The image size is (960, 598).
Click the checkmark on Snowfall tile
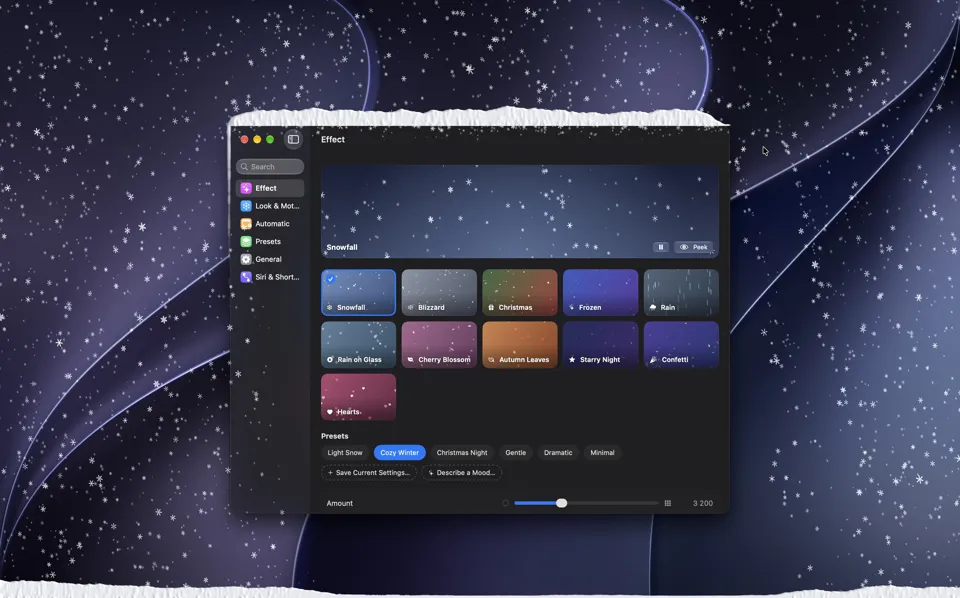tap(331, 279)
